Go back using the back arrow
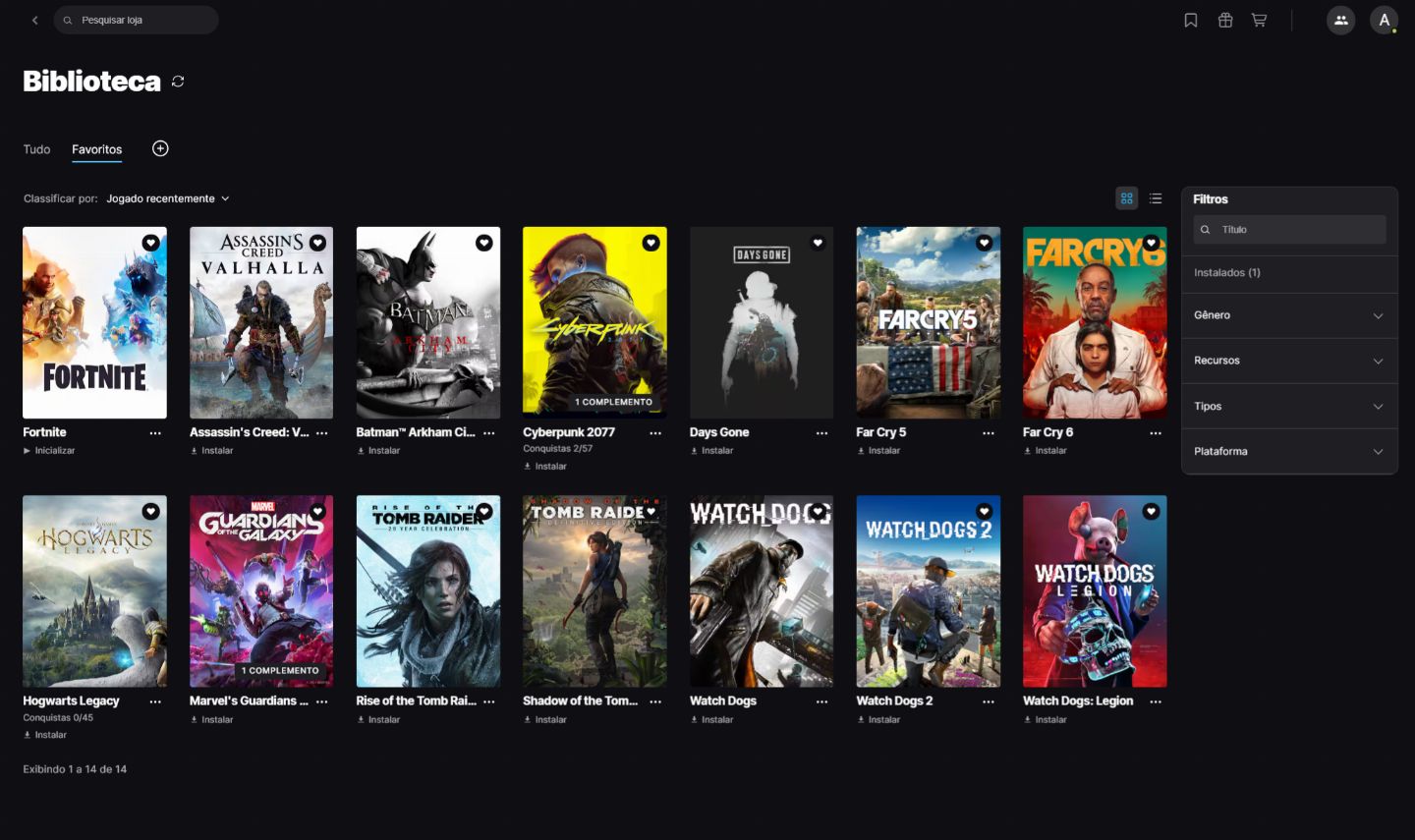This screenshot has height=840, width=1415. pos(35,20)
